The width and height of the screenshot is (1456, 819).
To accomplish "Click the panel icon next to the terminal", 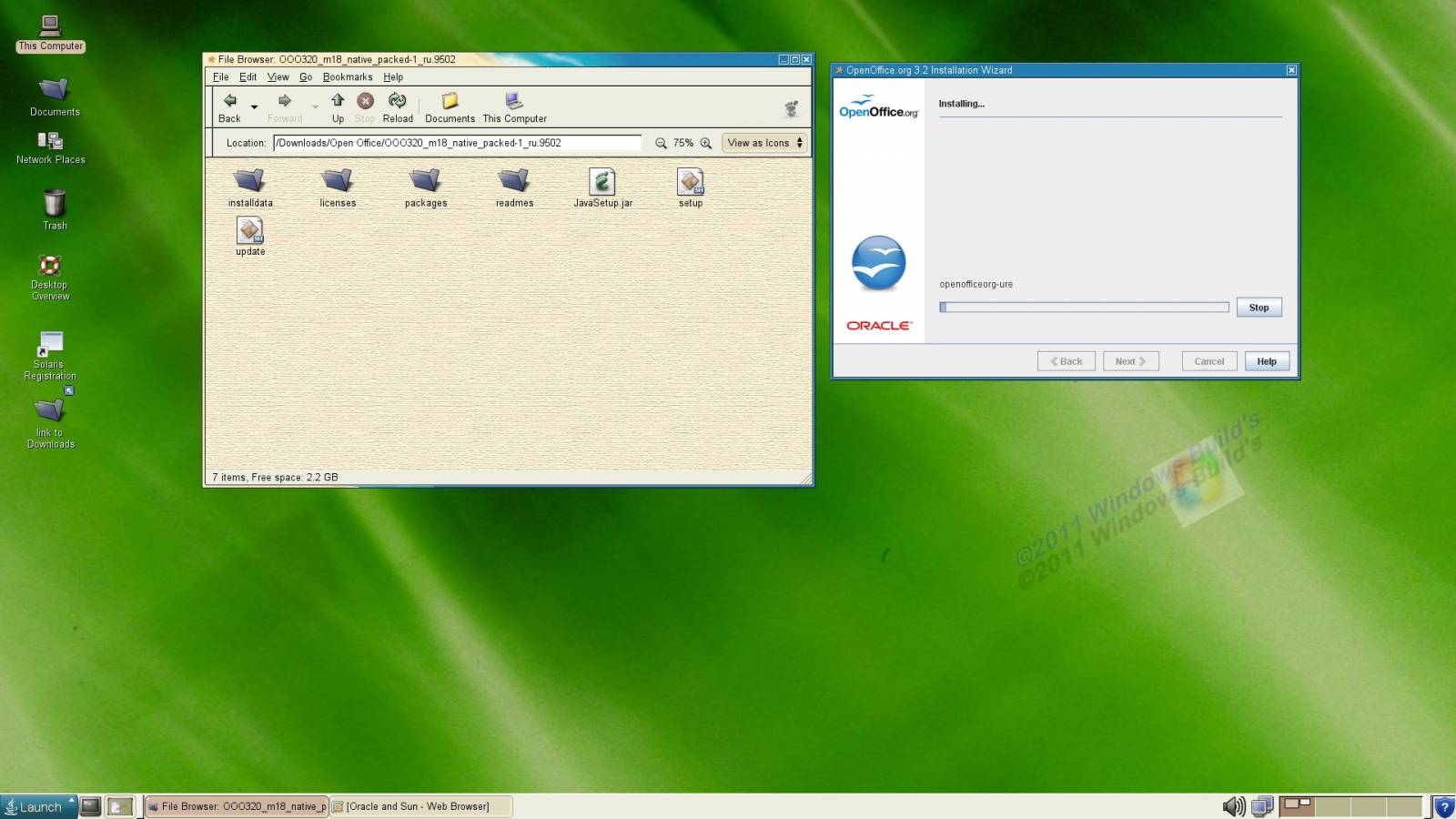I will pyautogui.click(x=120, y=806).
